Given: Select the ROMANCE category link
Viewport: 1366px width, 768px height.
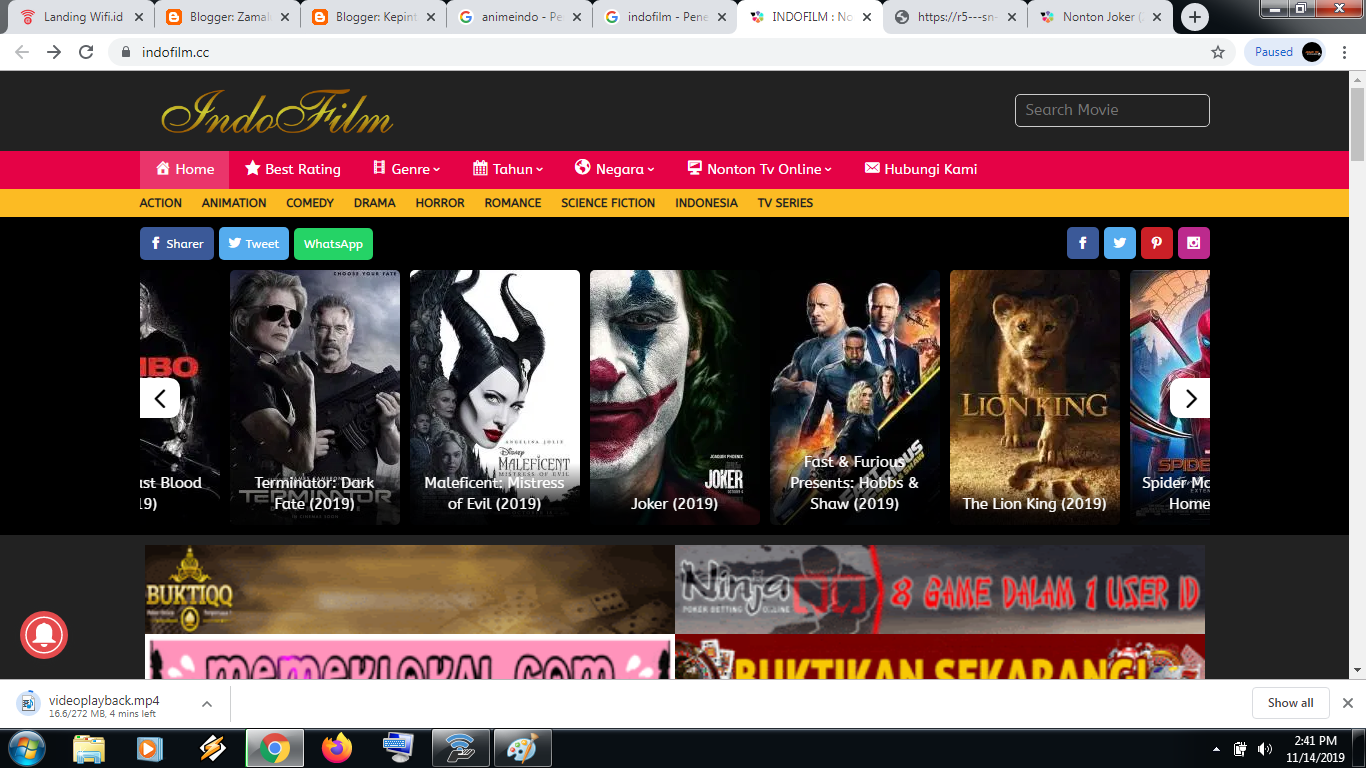Looking at the screenshot, I should (513, 203).
